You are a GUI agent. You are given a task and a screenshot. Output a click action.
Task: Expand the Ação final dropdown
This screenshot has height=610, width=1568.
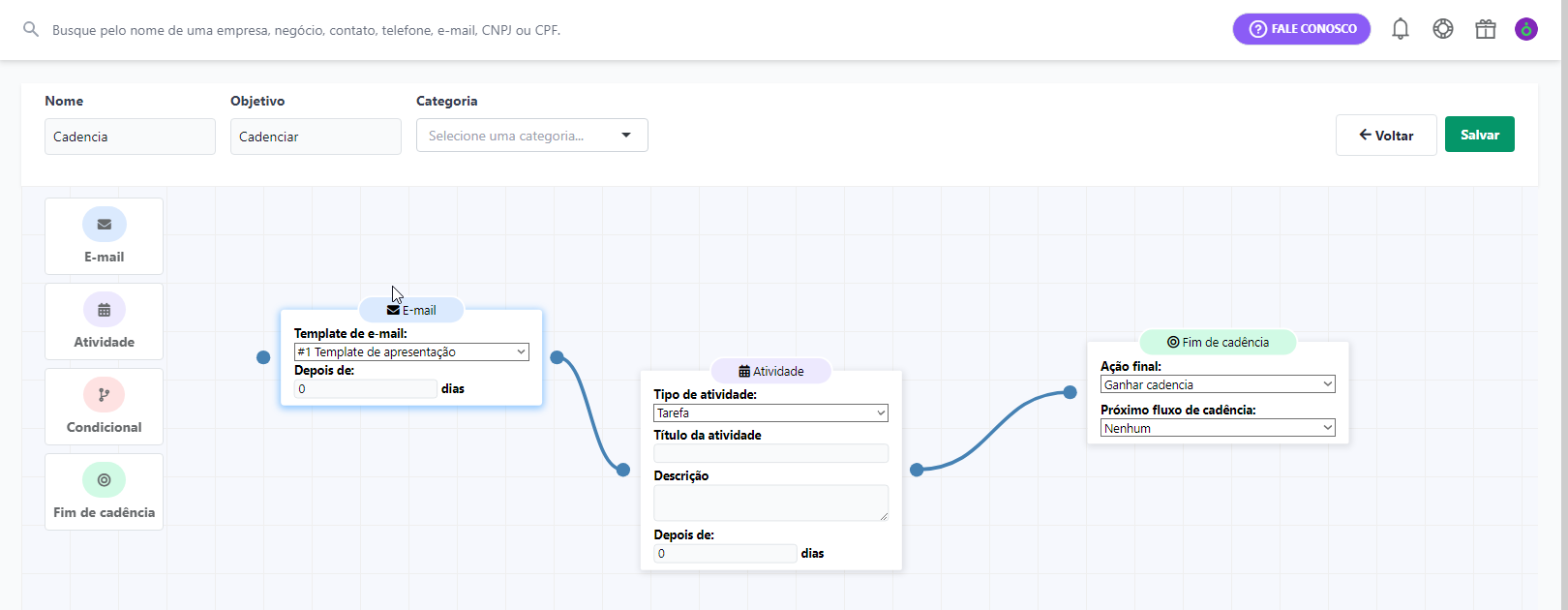point(1218,384)
